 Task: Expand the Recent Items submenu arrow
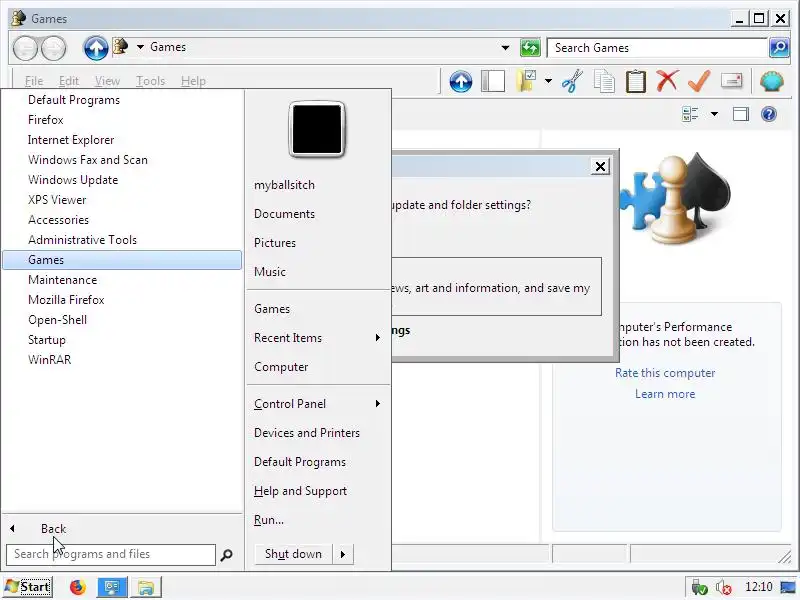coord(378,338)
